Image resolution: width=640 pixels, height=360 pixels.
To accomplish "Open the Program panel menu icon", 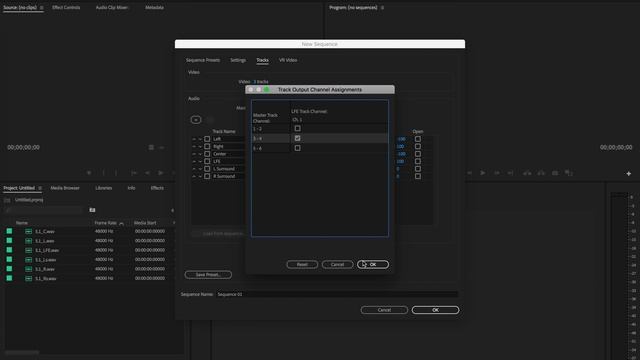I will coord(382,8).
